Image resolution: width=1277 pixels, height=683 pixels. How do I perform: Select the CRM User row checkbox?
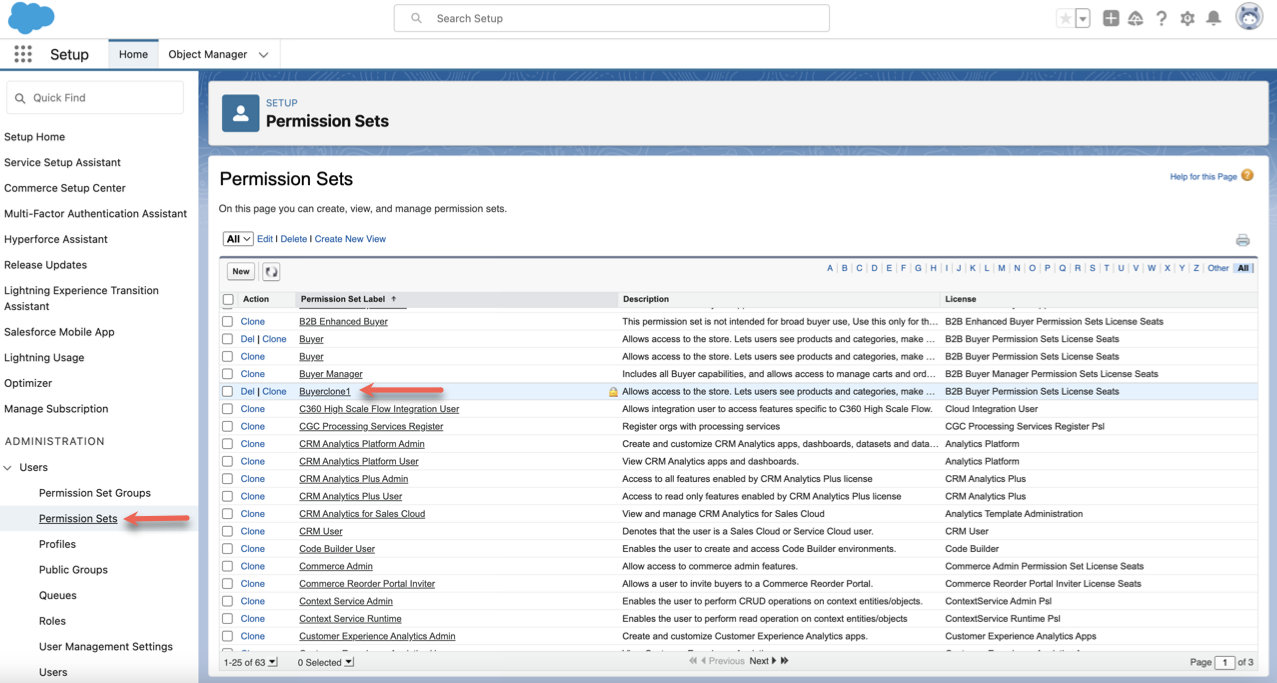tap(228, 531)
